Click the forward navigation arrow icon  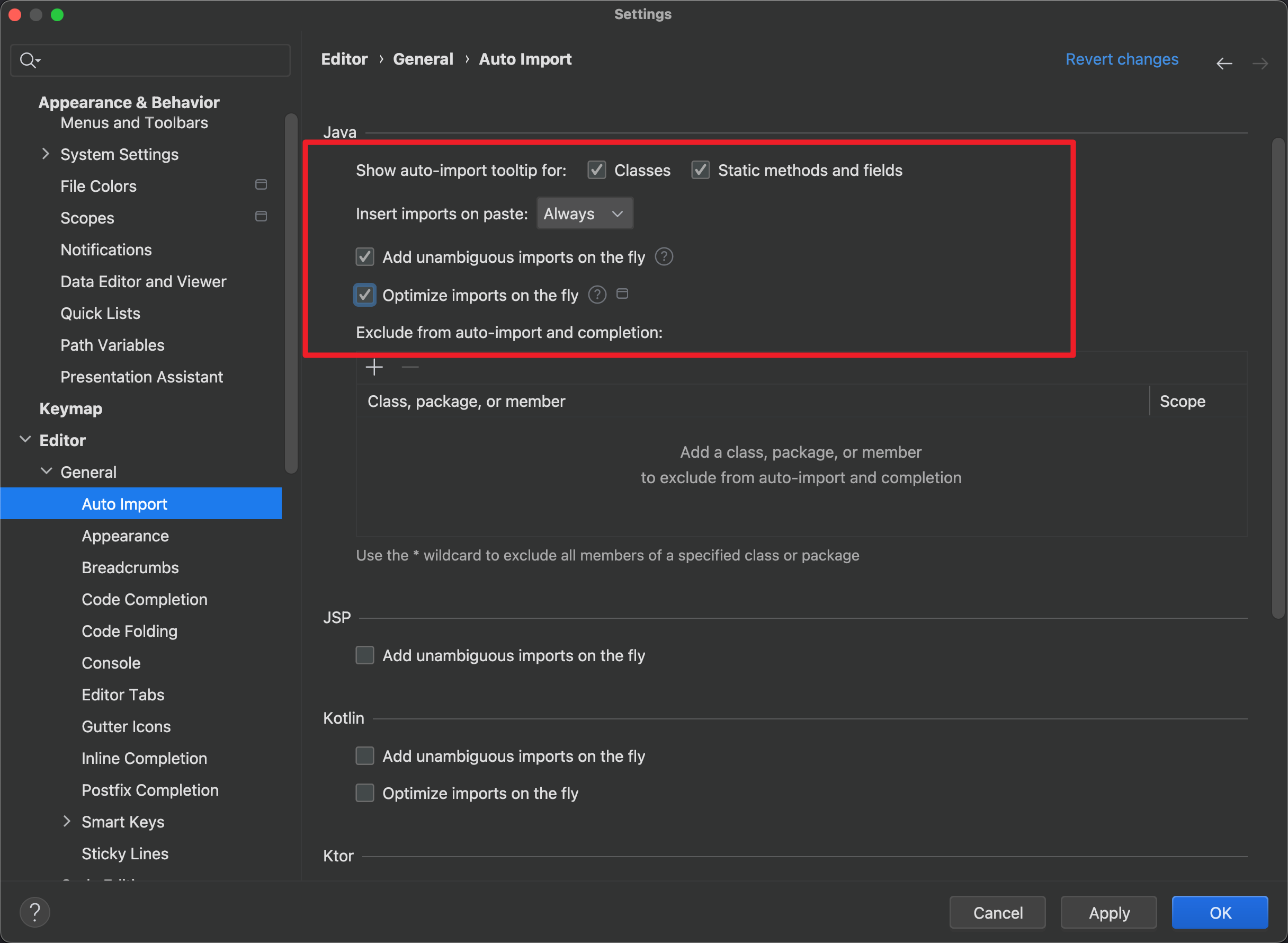click(1260, 64)
